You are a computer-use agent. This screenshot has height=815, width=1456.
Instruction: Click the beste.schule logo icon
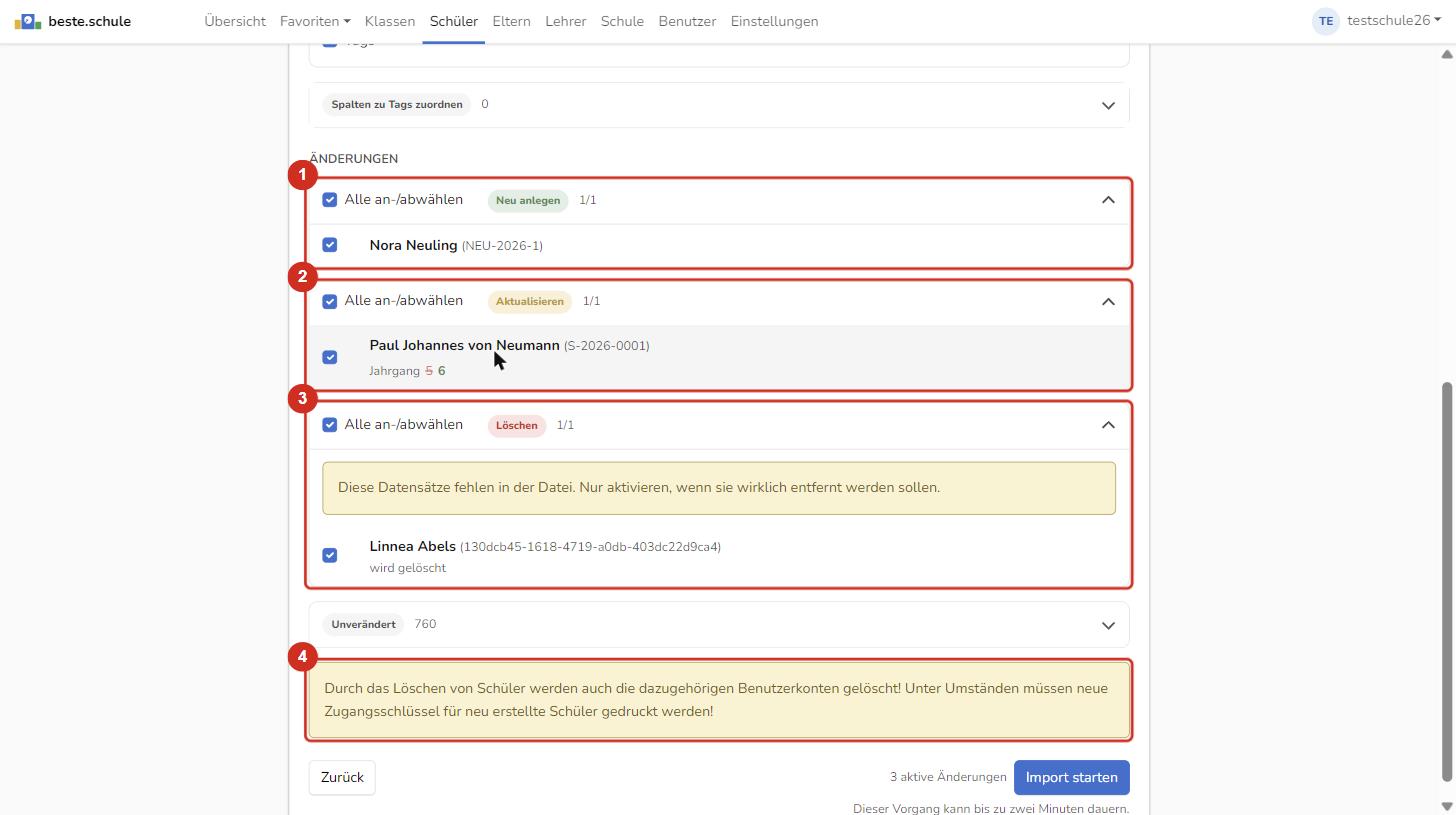pos(27,21)
